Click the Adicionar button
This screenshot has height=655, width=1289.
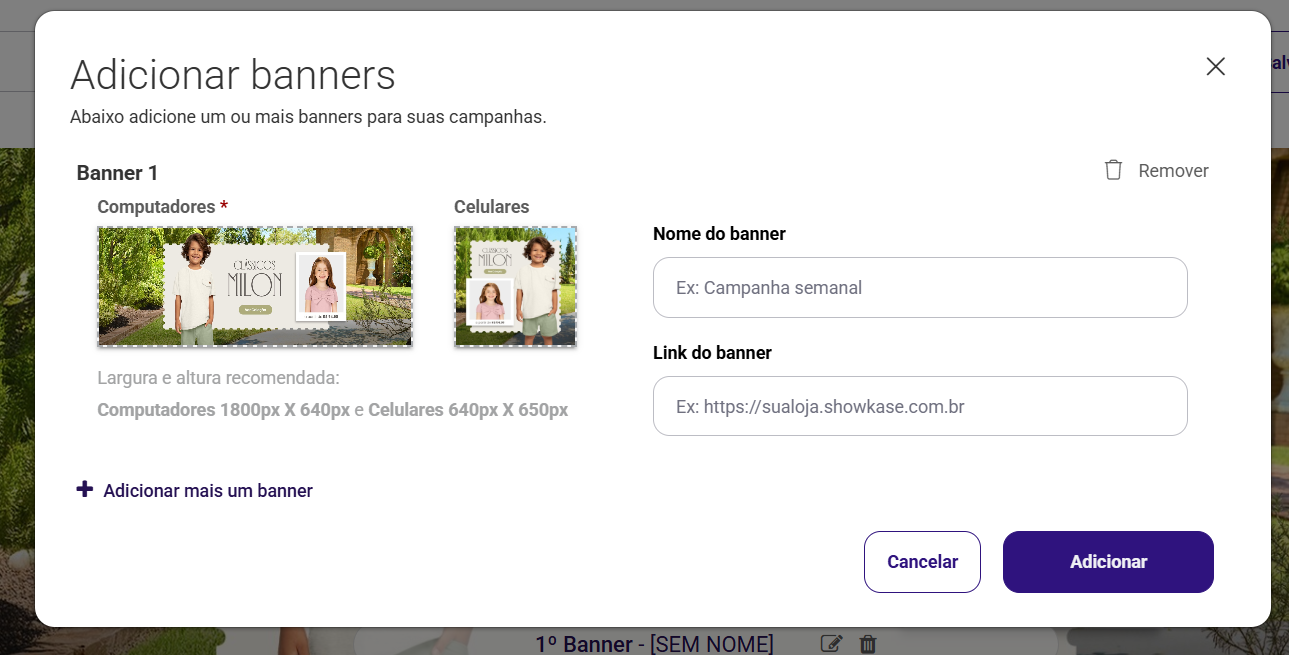[1108, 562]
